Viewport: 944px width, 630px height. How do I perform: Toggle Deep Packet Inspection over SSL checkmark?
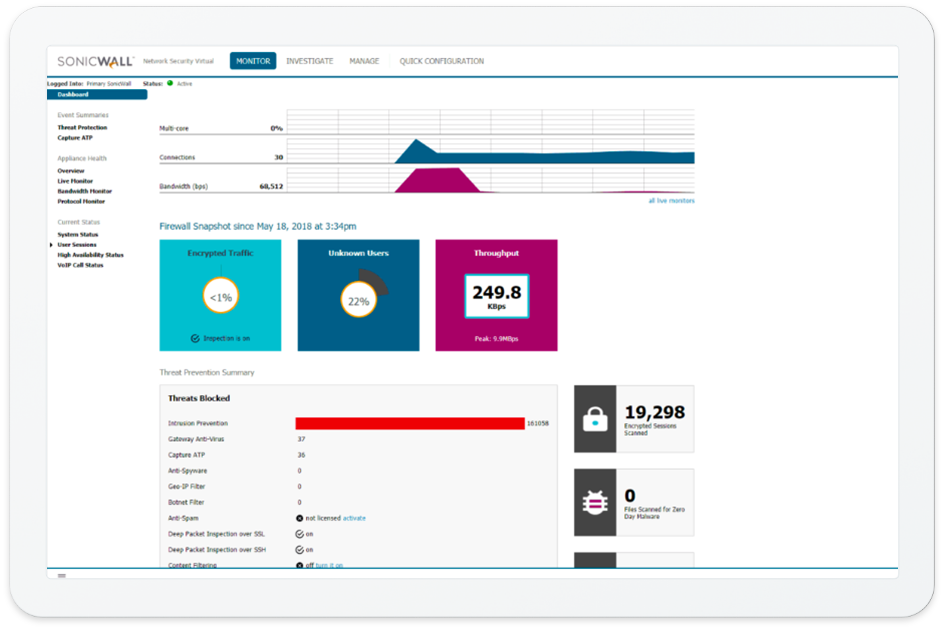[300, 534]
